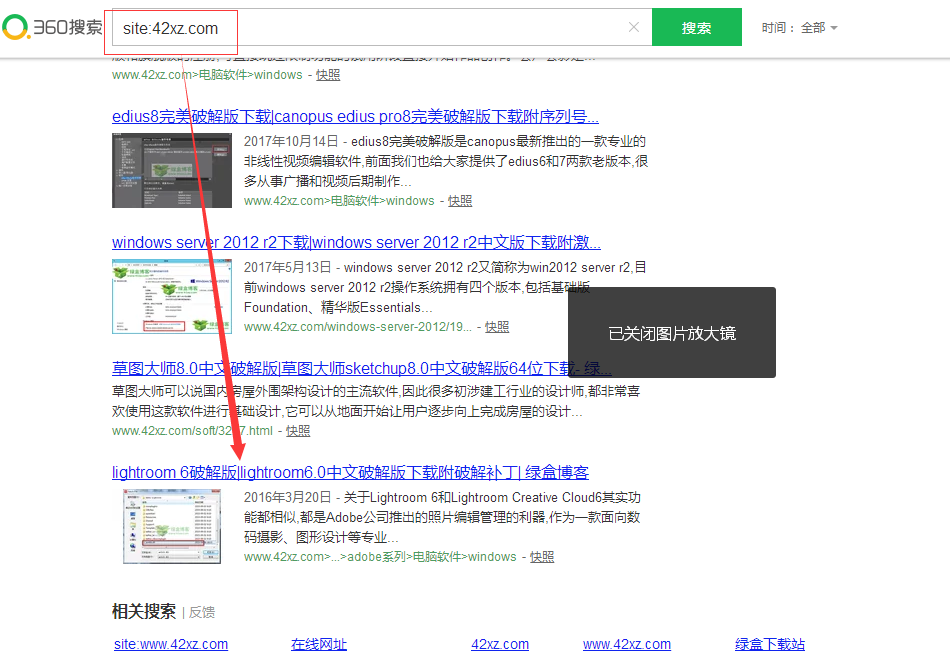Click the edius8 result thumbnail image
950x662 pixels.
[x=171, y=170]
